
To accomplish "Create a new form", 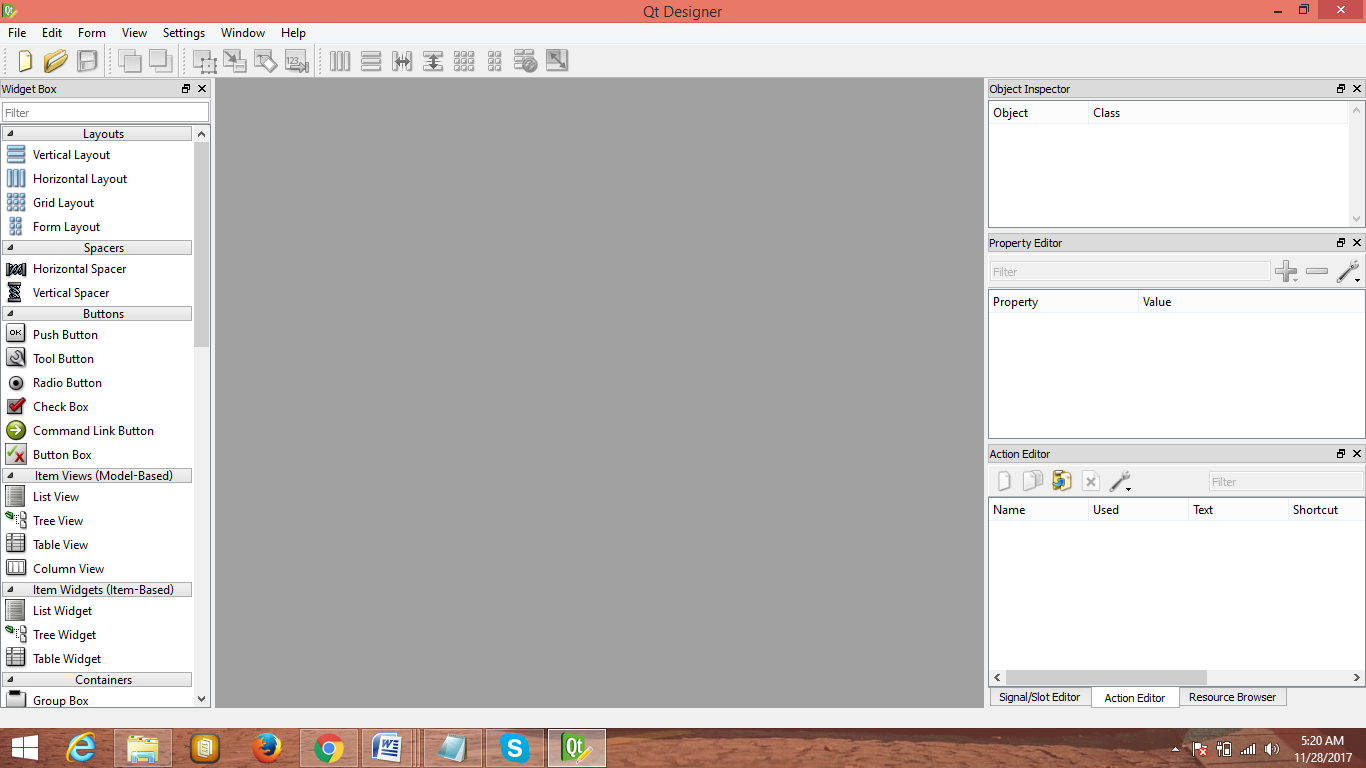I will tap(25, 61).
